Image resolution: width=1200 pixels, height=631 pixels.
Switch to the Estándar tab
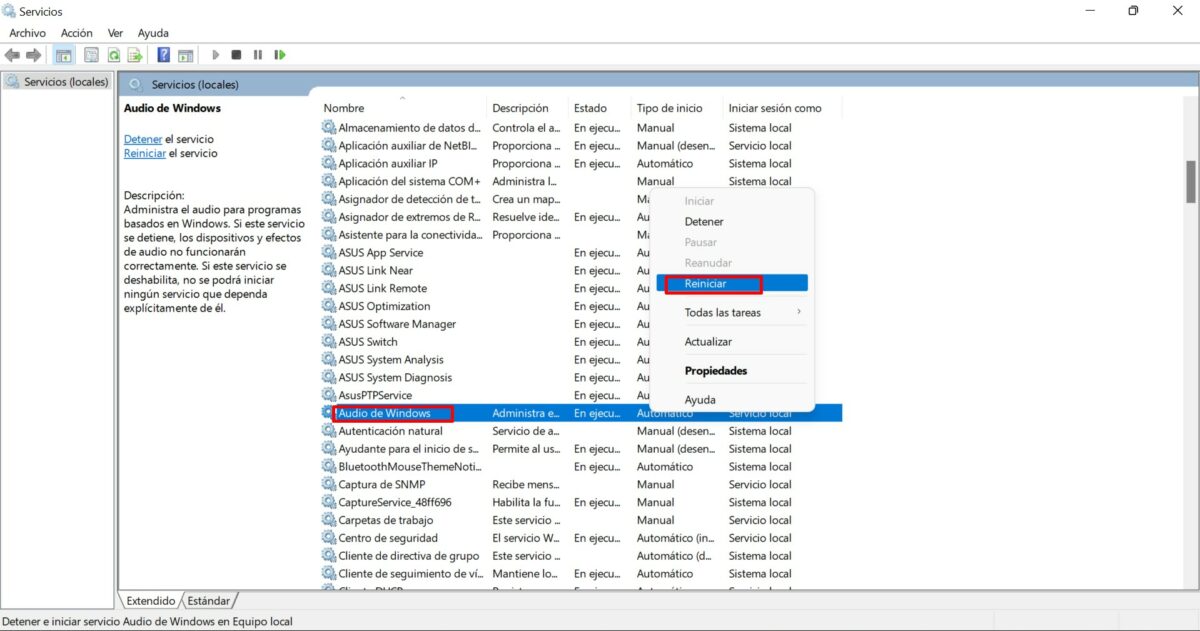208,601
